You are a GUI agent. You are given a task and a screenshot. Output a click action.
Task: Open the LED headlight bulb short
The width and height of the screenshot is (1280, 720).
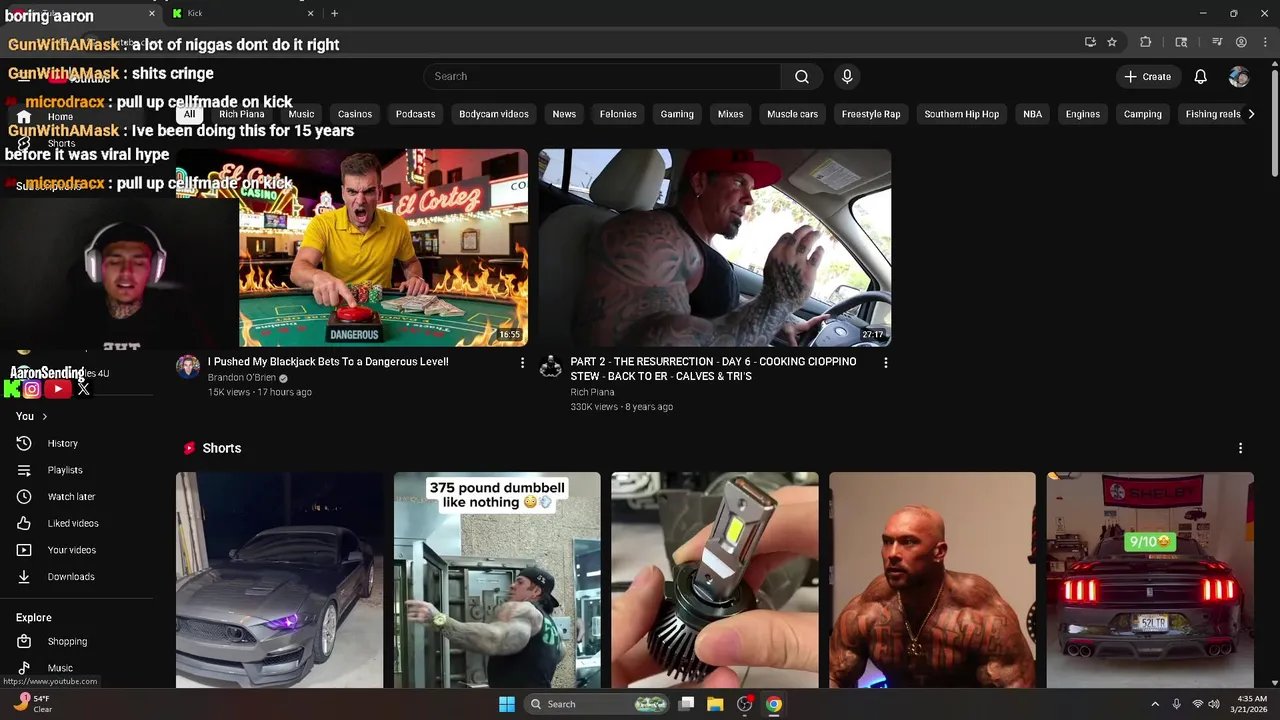click(715, 580)
